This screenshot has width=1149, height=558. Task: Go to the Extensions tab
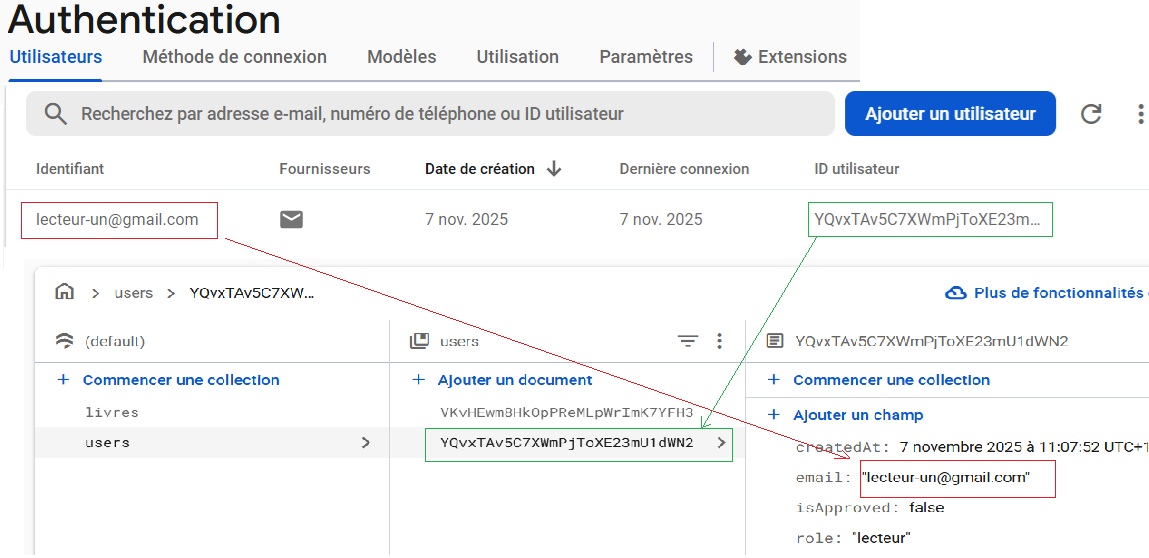(790, 57)
